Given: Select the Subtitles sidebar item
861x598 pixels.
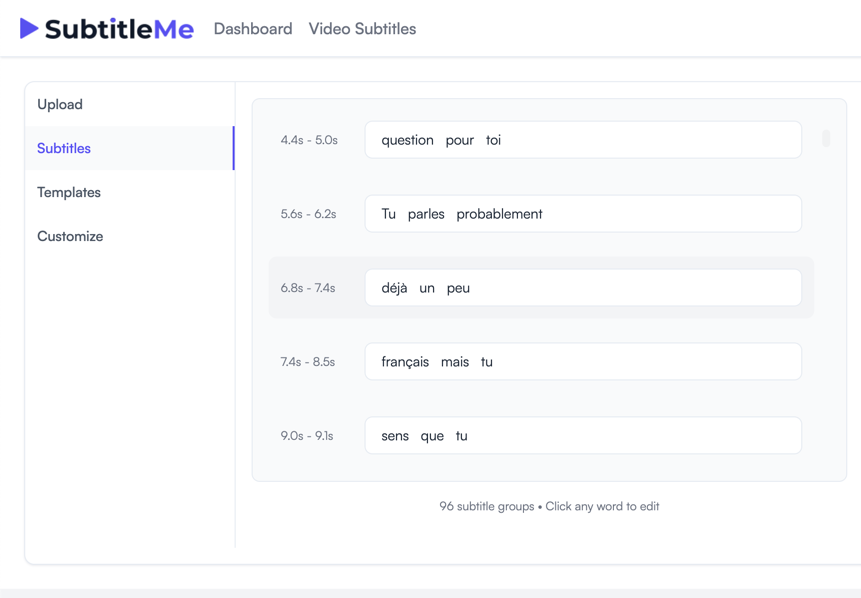Looking at the screenshot, I should 64,148.
